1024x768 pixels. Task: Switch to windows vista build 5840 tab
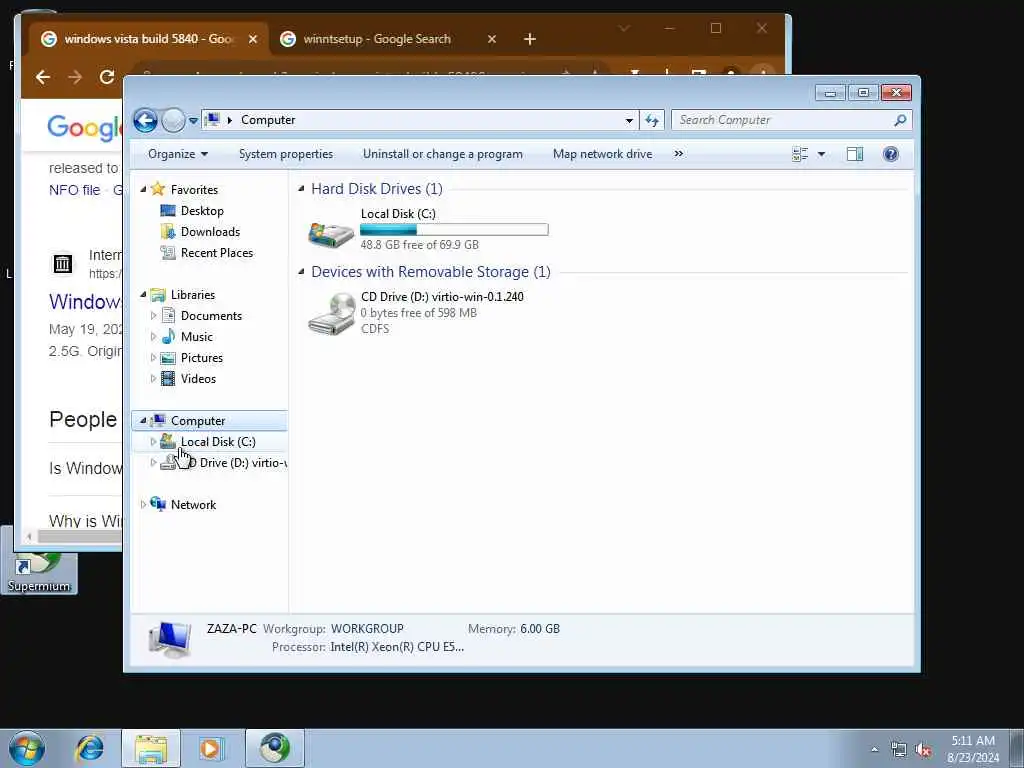point(149,39)
